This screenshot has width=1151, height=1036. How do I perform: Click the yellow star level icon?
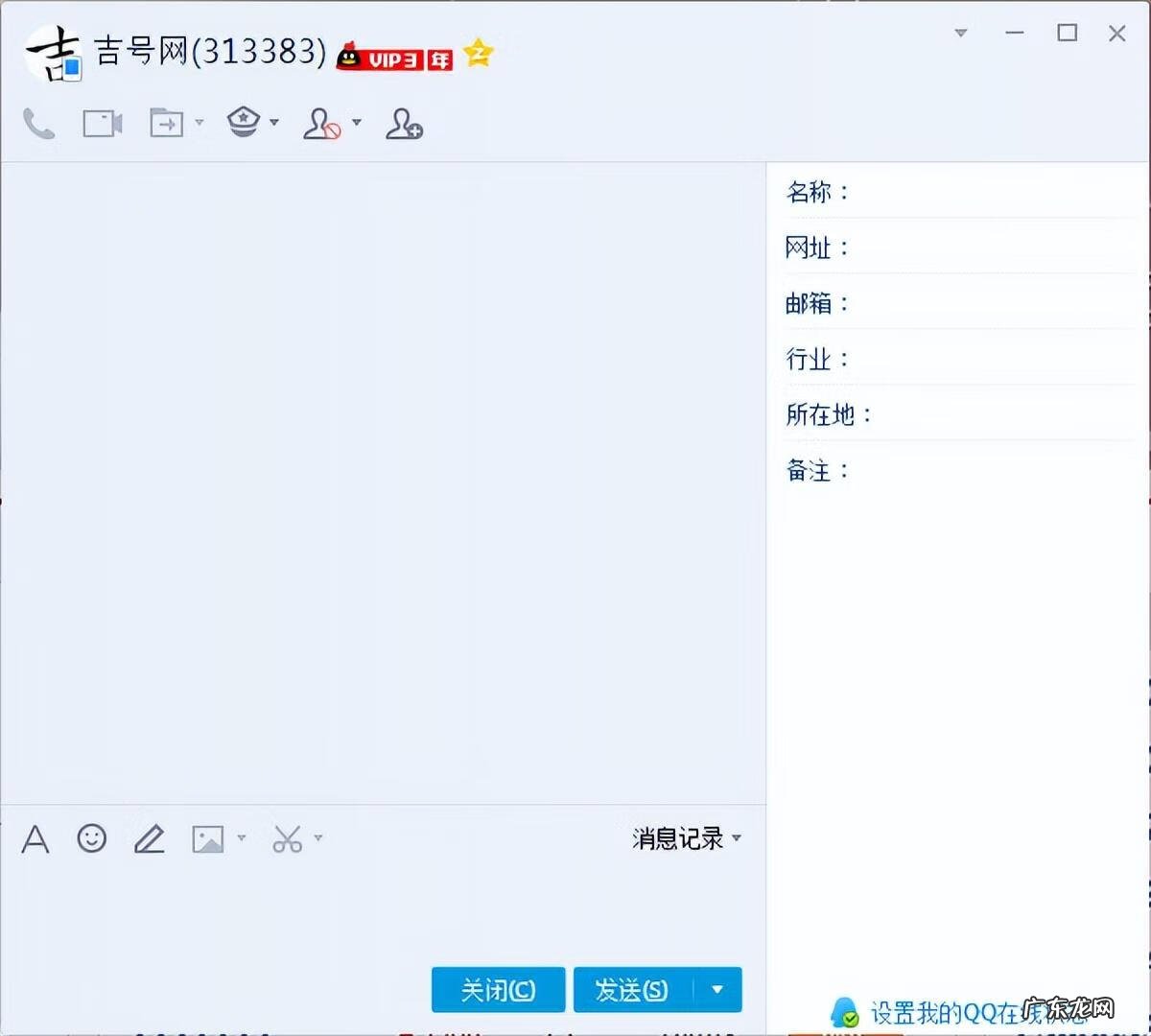pyautogui.click(x=477, y=55)
